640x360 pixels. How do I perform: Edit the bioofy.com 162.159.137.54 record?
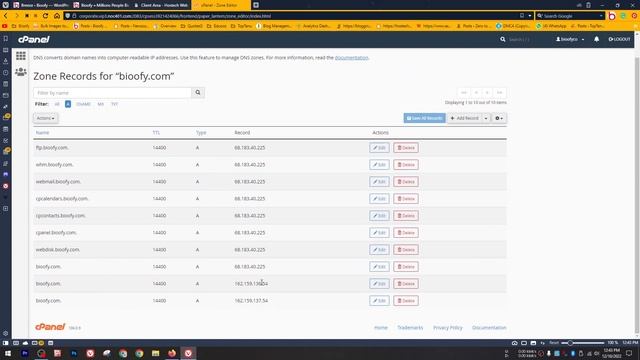click(379, 301)
